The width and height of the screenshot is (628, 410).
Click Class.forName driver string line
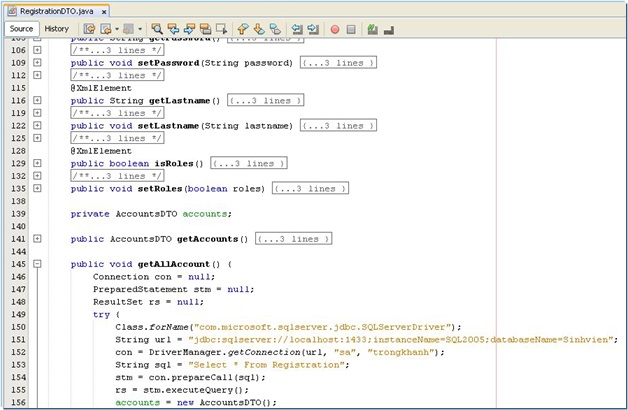(288, 327)
